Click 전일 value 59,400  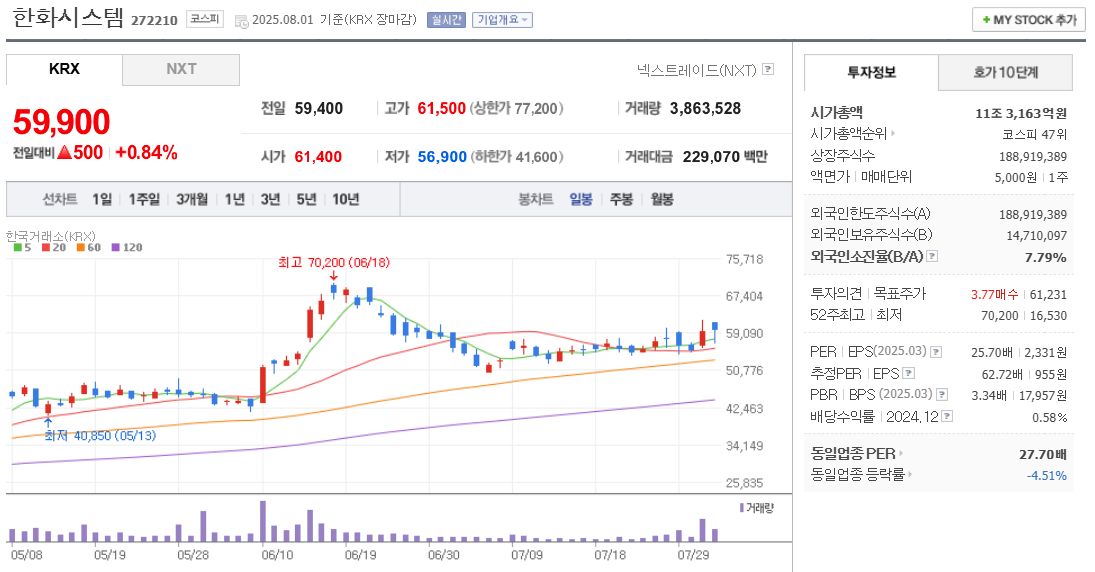pyautogui.click(x=318, y=109)
